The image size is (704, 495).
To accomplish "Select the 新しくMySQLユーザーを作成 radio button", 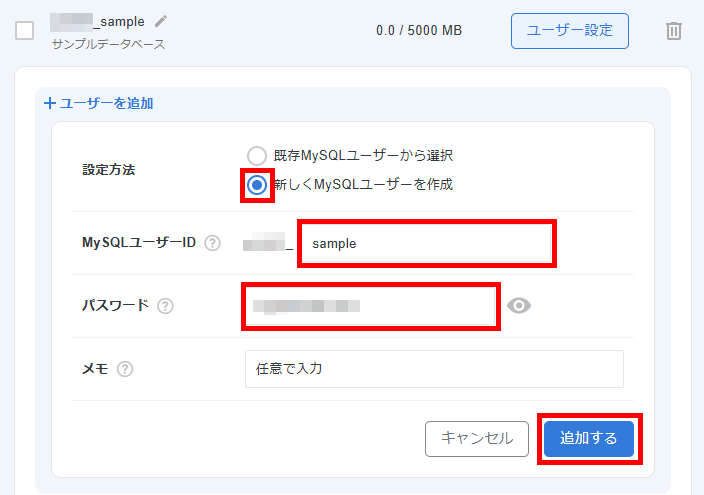I will 257,185.
